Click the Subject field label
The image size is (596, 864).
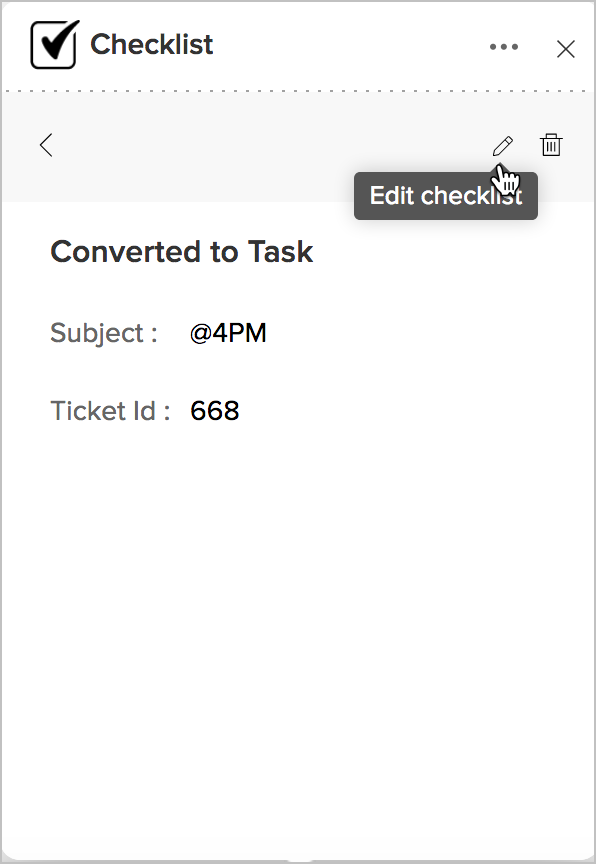pos(104,333)
